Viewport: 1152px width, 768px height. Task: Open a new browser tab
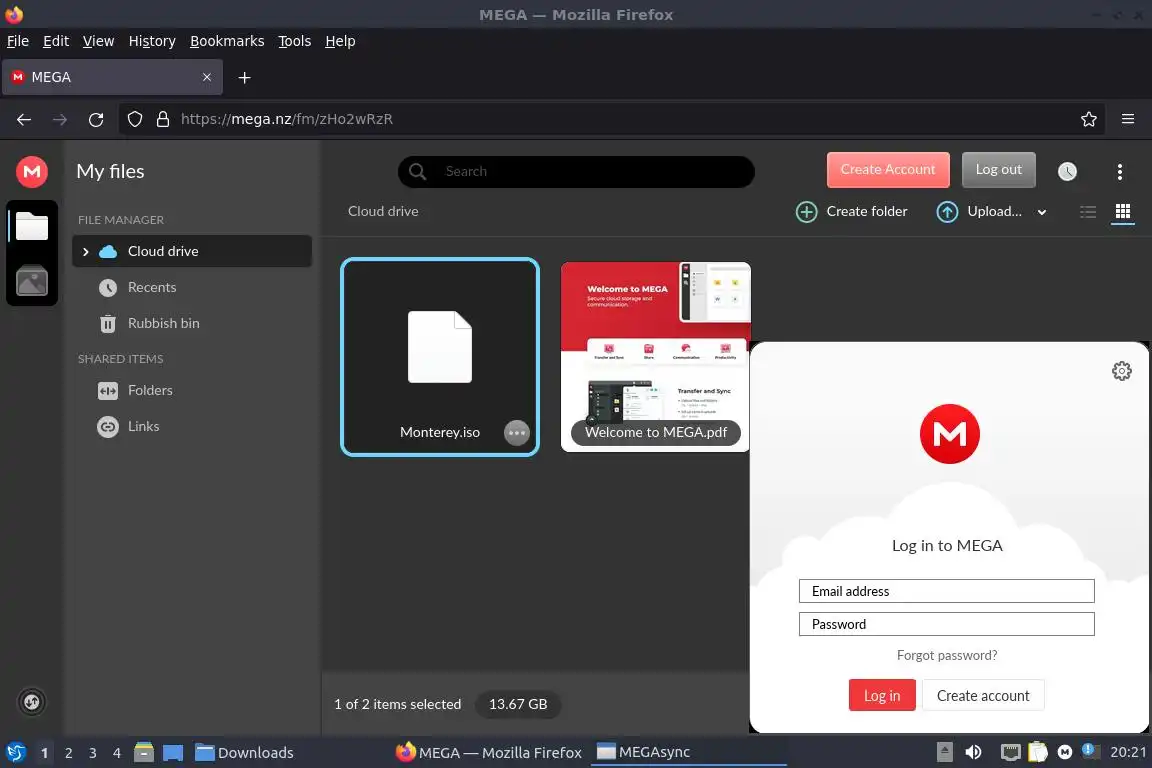245,78
